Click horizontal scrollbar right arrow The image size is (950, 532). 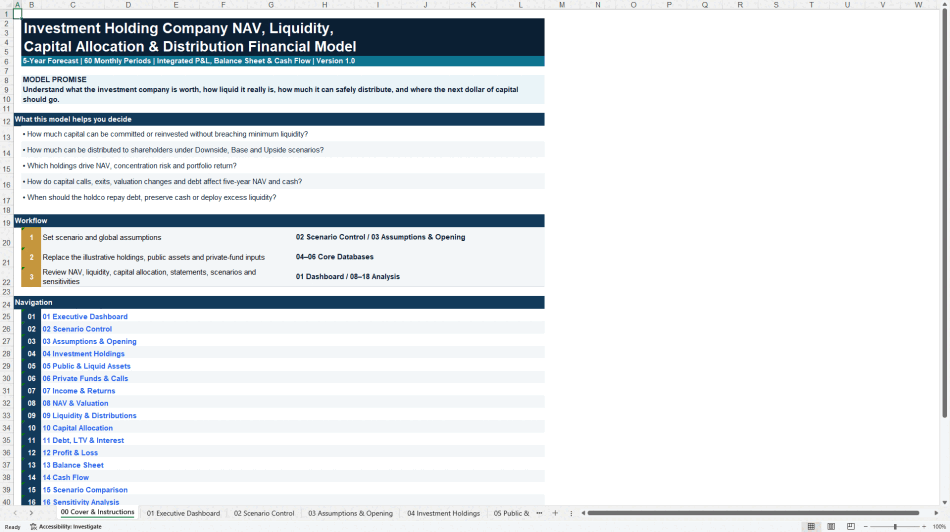click(936, 513)
